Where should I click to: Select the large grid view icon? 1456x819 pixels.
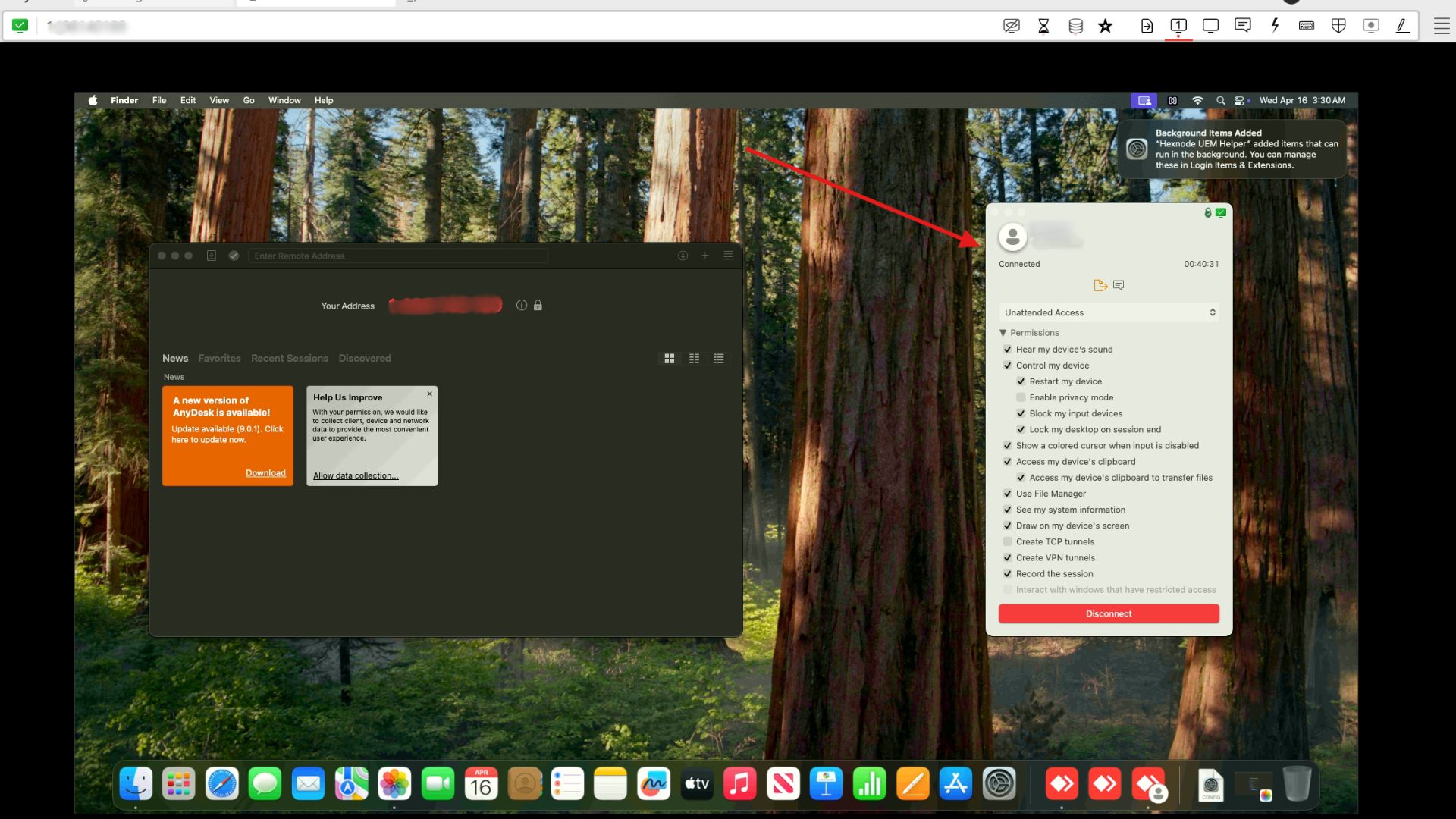pyautogui.click(x=670, y=359)
